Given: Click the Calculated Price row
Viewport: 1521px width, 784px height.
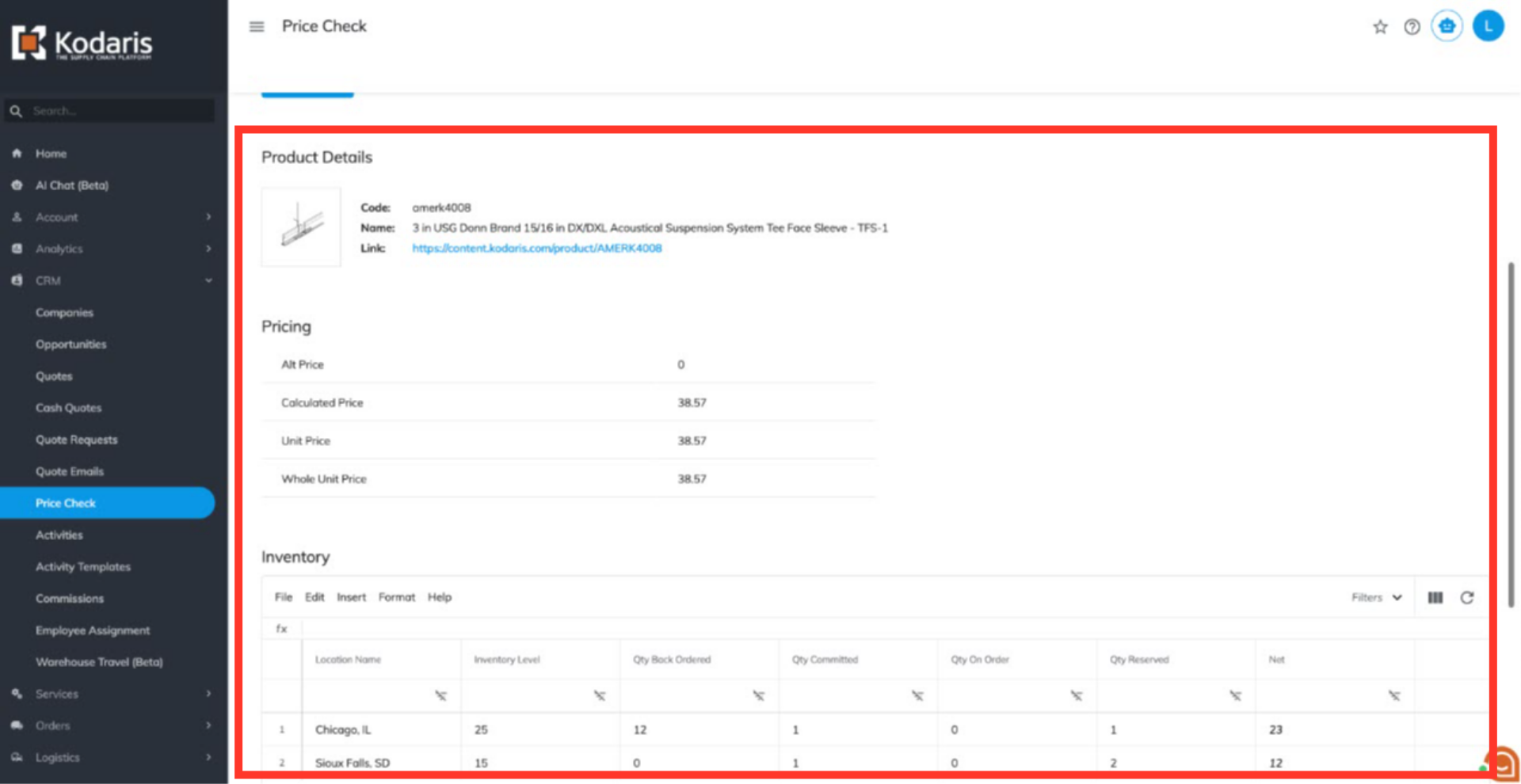Looking at the screenshot, I should pyautogui.click(x=569, y=402).
